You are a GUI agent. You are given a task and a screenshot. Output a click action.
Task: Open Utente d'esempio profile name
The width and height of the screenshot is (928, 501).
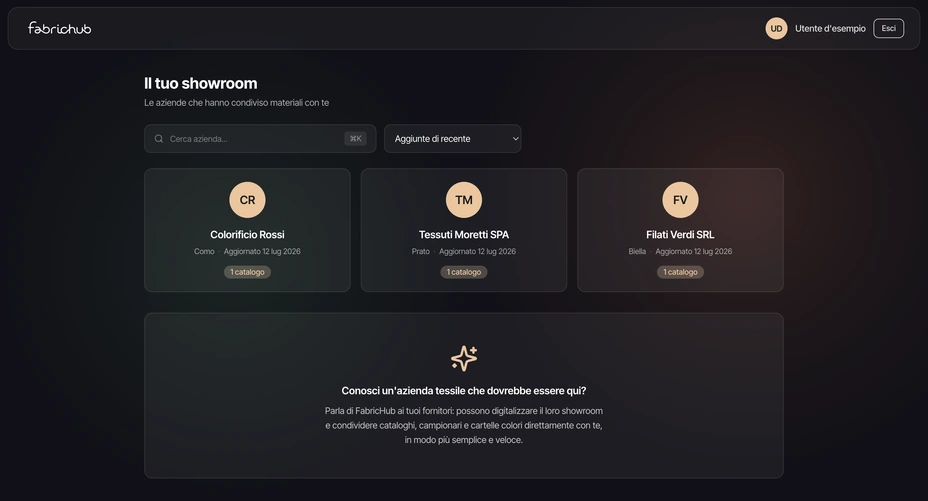830,28
